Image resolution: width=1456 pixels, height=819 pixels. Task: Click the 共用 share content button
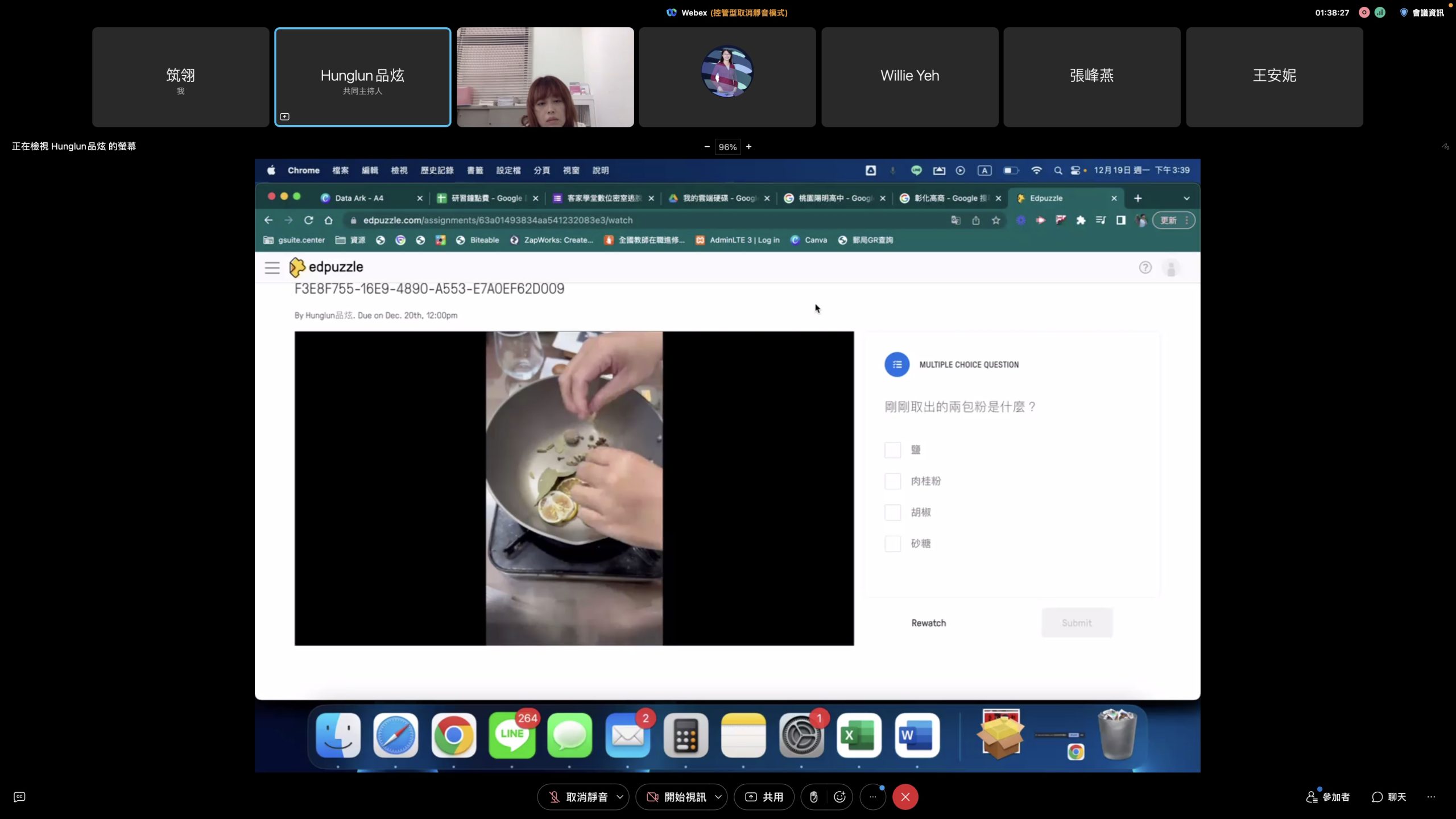click(764, 797)
